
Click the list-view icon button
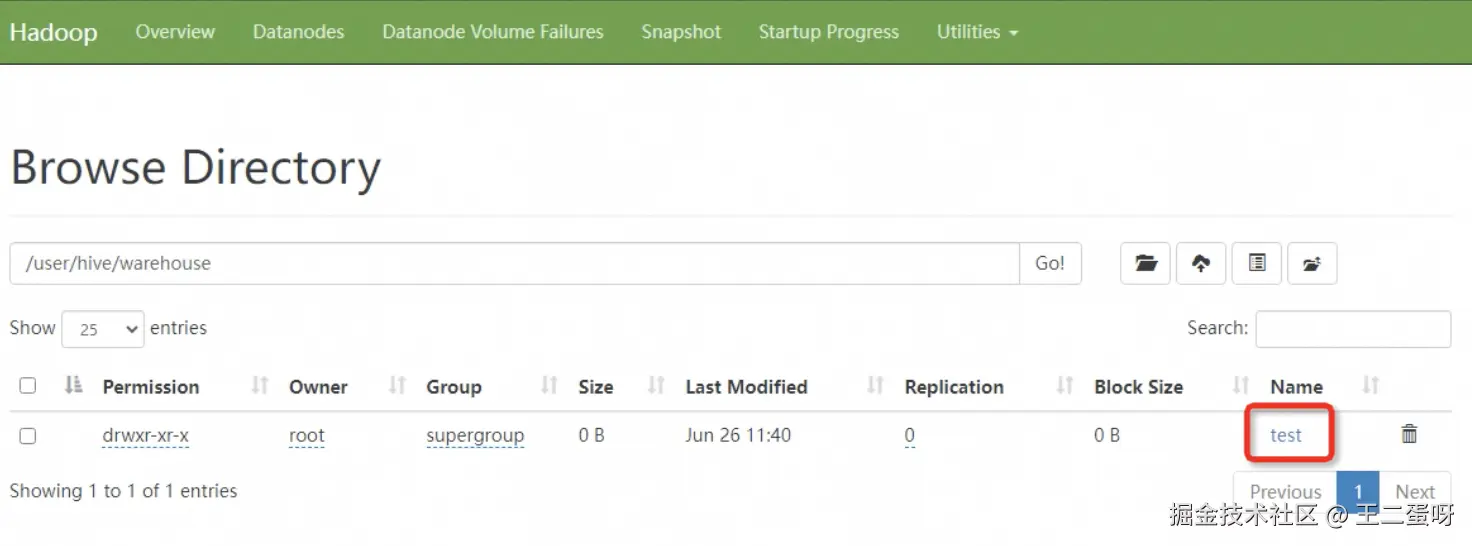(1257, 264)
